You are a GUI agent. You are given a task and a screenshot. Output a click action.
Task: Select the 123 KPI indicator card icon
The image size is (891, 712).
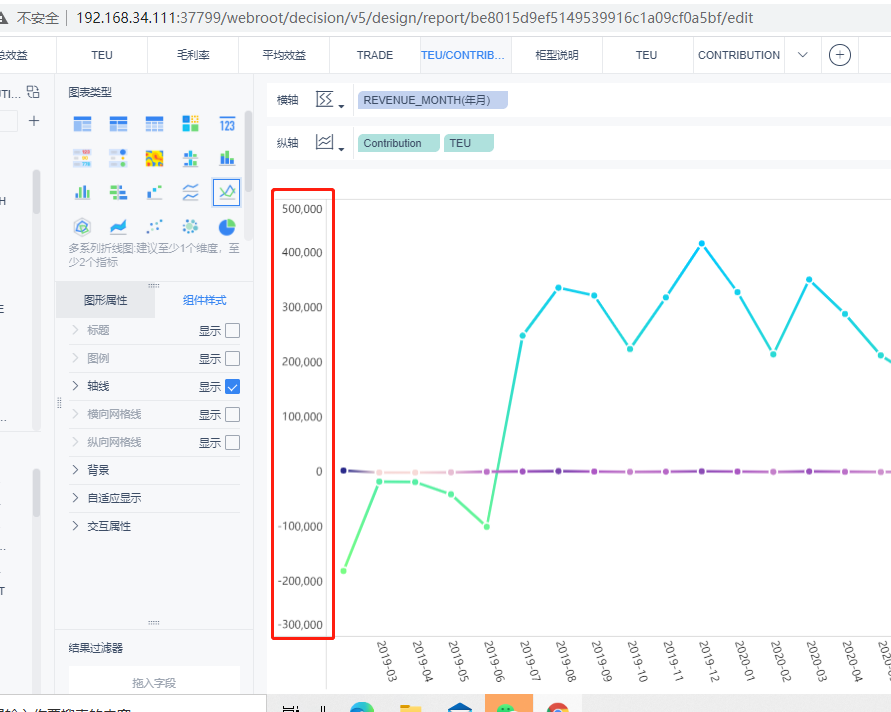(227, 124)
